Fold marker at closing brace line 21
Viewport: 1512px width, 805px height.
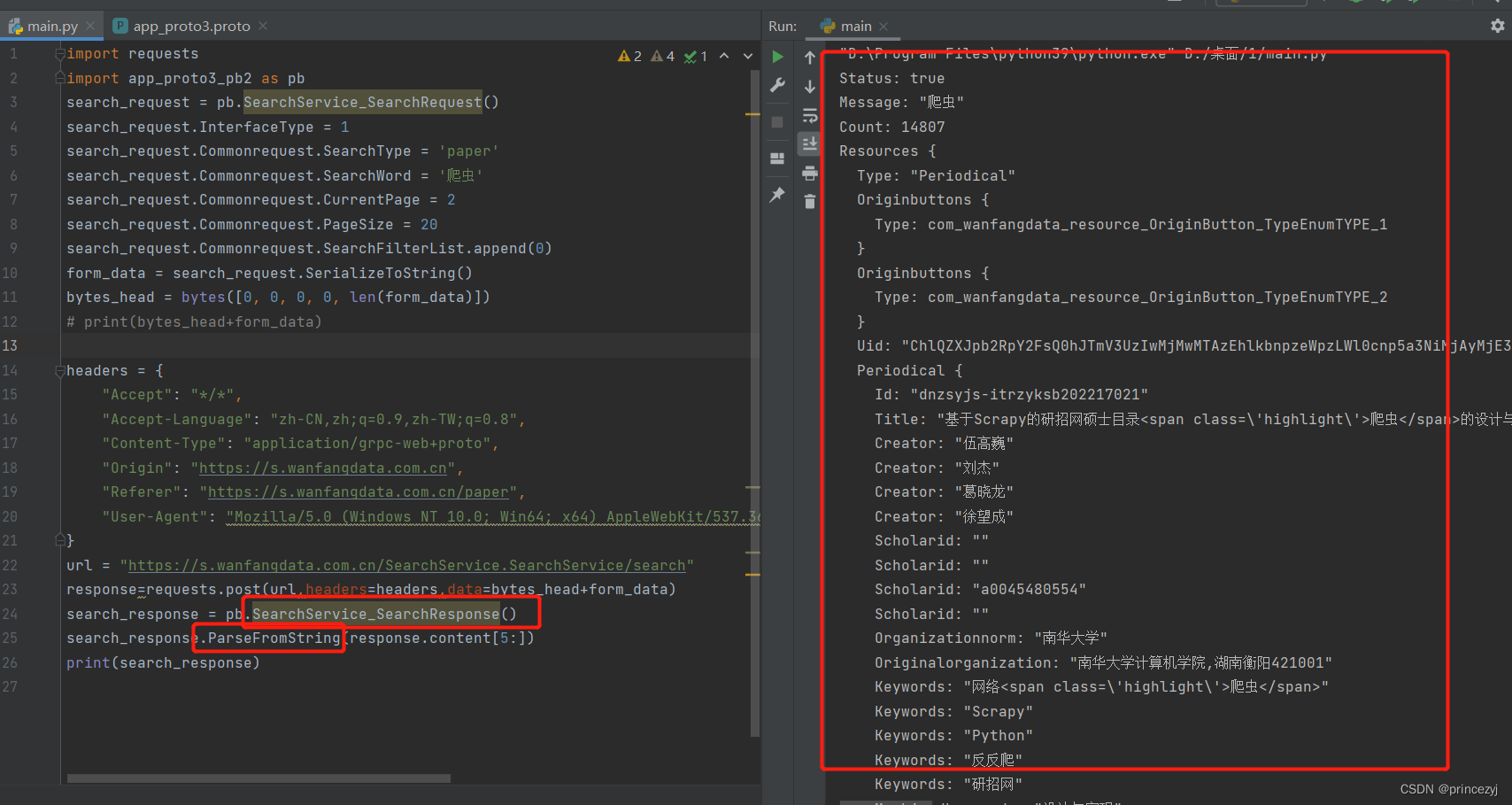point(60,539)
